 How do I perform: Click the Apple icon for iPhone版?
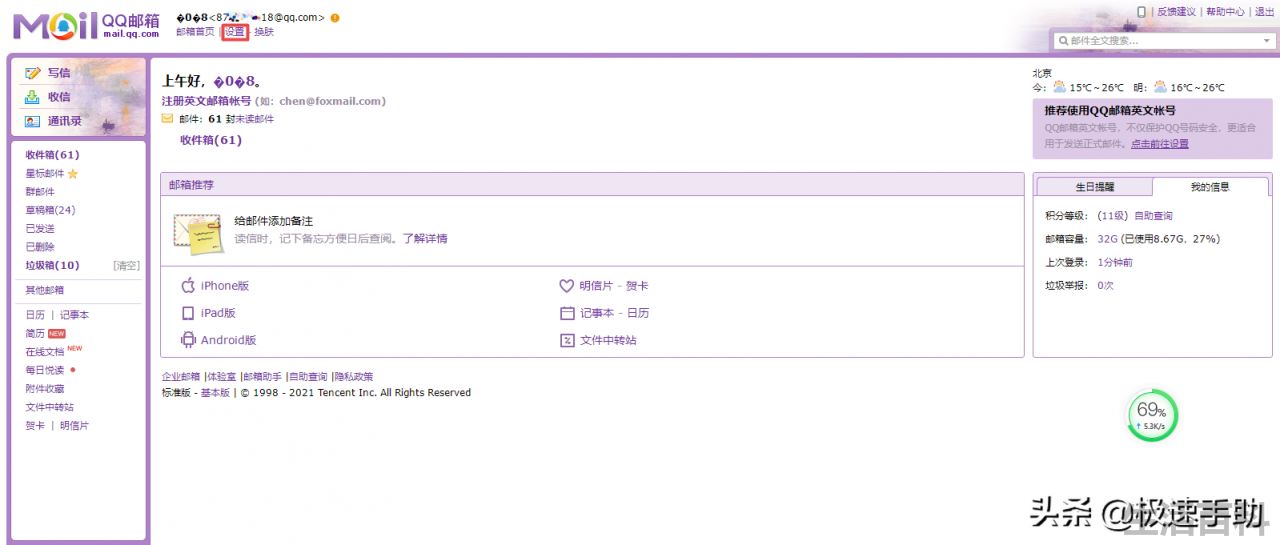tap(187, 286)
